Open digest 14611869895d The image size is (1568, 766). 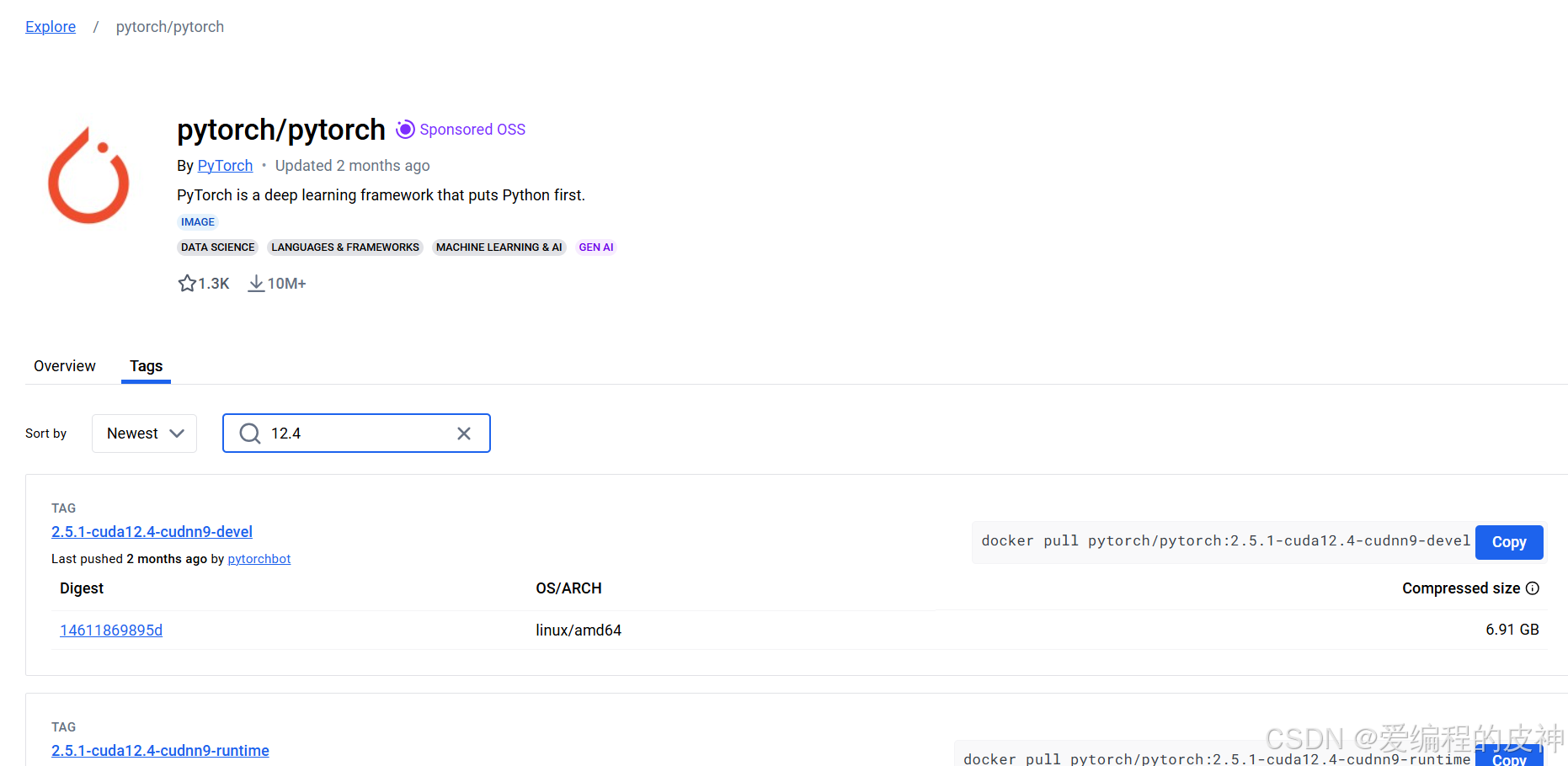point(111,630)
